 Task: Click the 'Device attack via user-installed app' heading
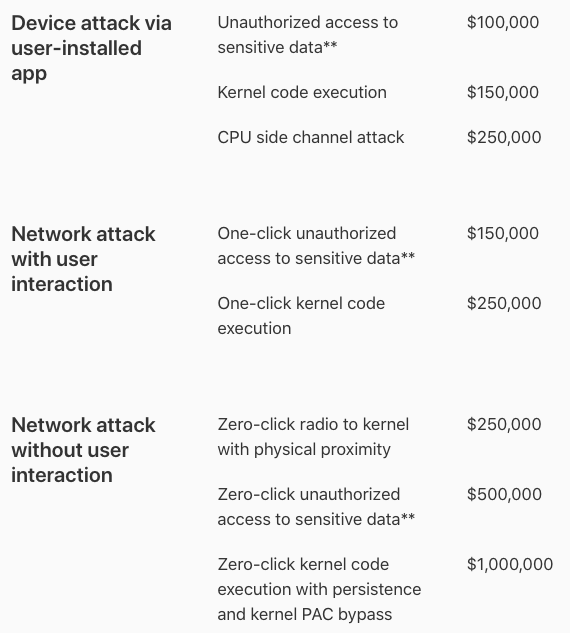point(92,48)
